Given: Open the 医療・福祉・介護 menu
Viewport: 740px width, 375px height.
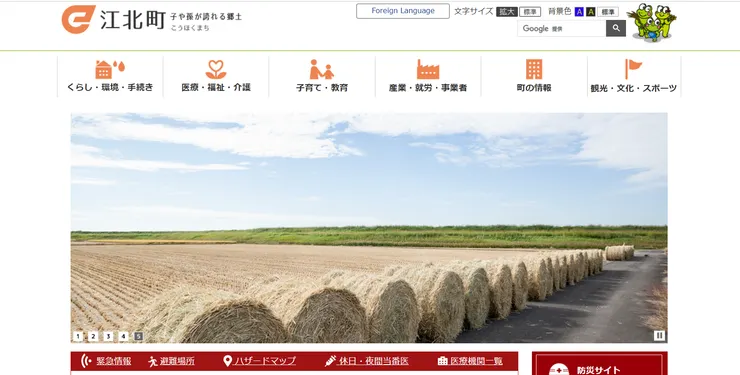Looking at the screenshot, I should [x=216, y=87].
